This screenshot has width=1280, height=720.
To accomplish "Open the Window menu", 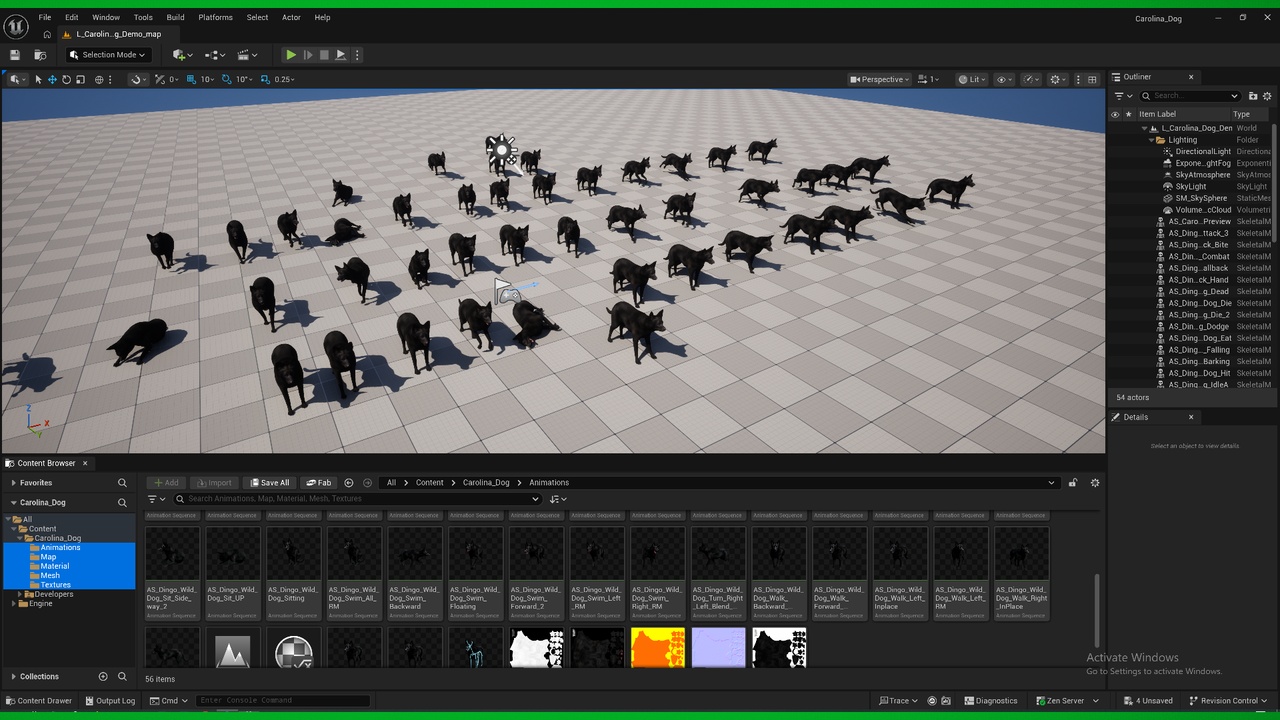I will tap(106, 17).
